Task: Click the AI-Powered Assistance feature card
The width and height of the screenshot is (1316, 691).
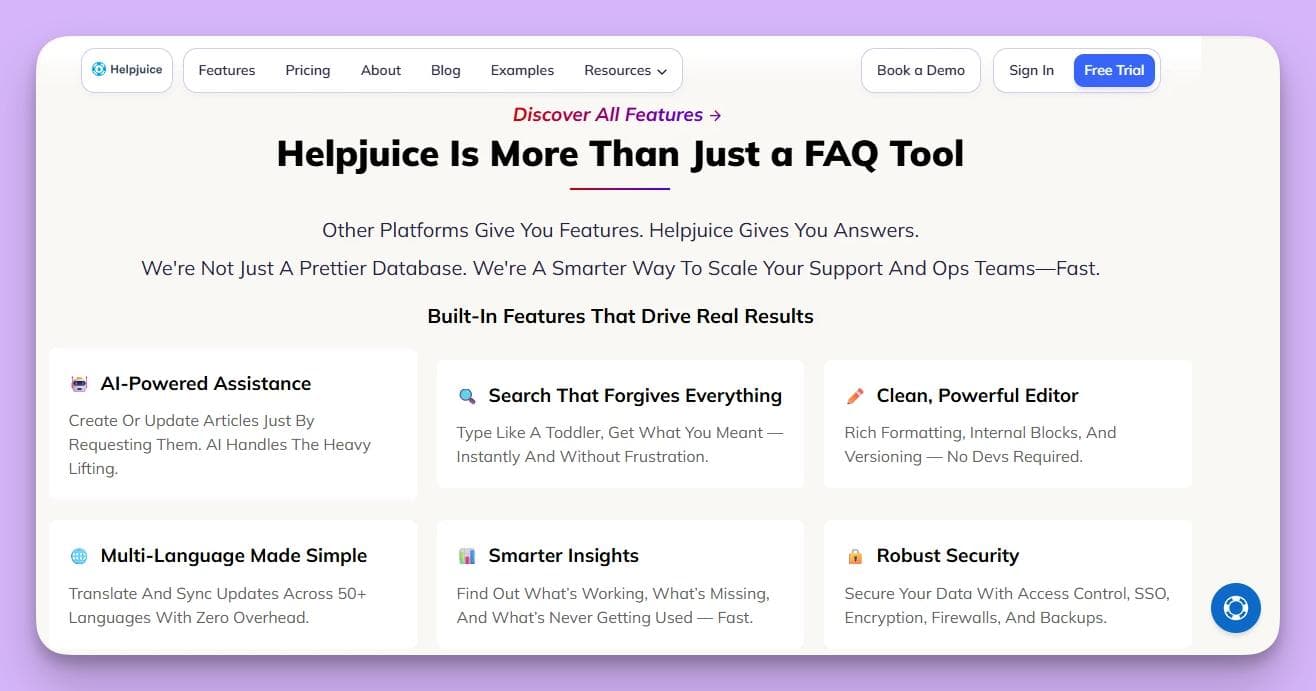Action: pos(233,424)
